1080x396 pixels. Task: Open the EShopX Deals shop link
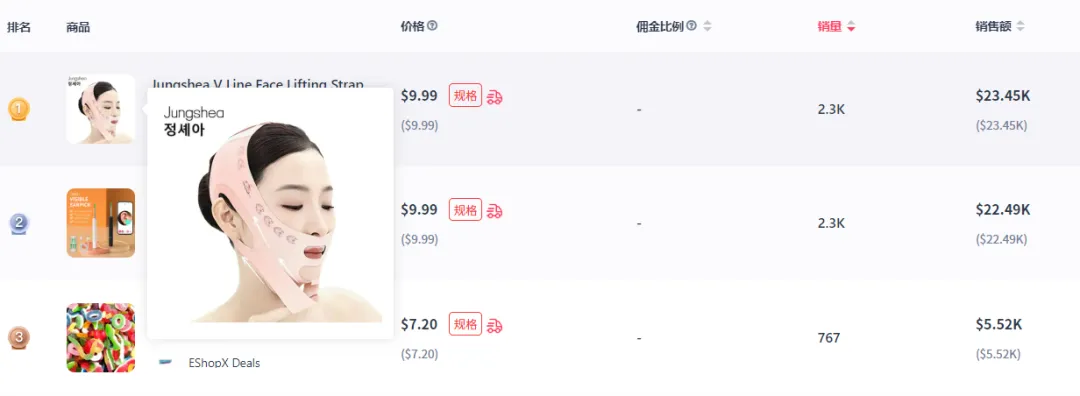coord(224,362)
